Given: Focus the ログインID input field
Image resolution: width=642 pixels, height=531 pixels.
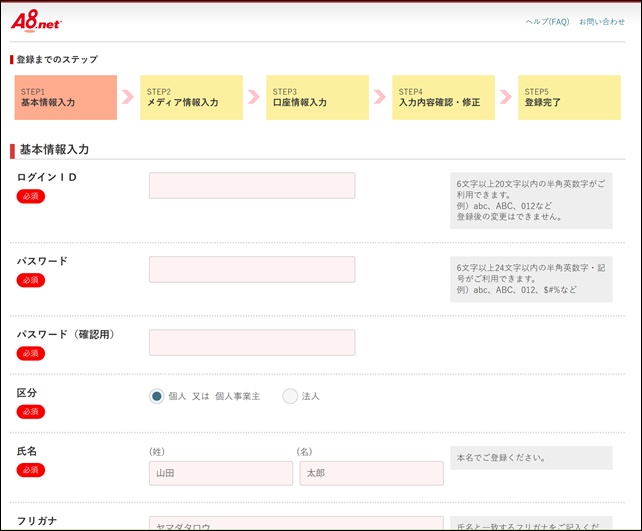Looking at the screenshot, I should (252, 186).
